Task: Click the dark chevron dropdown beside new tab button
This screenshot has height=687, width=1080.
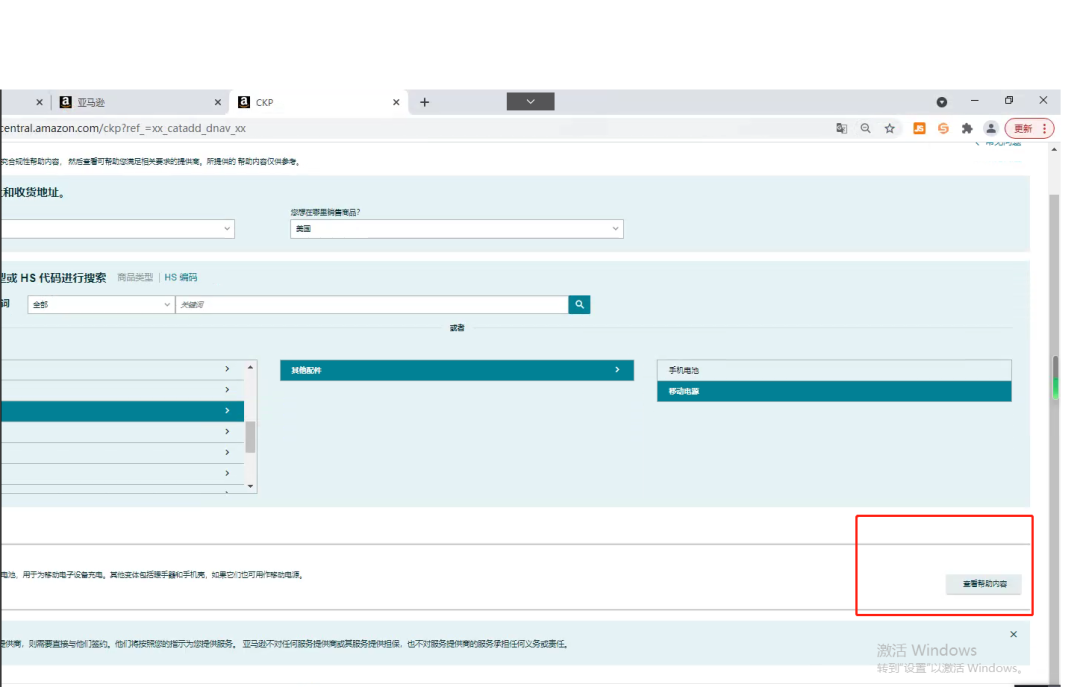Action: point(530,101)
